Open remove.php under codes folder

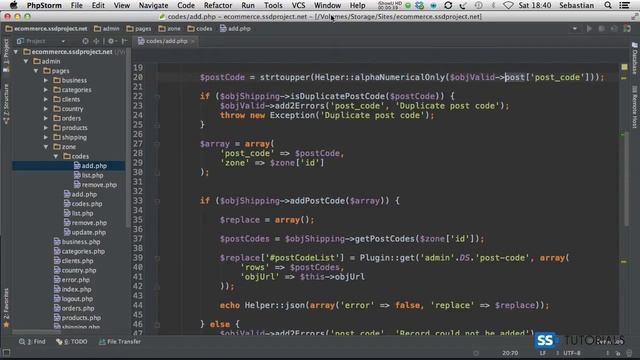point(95,185)
